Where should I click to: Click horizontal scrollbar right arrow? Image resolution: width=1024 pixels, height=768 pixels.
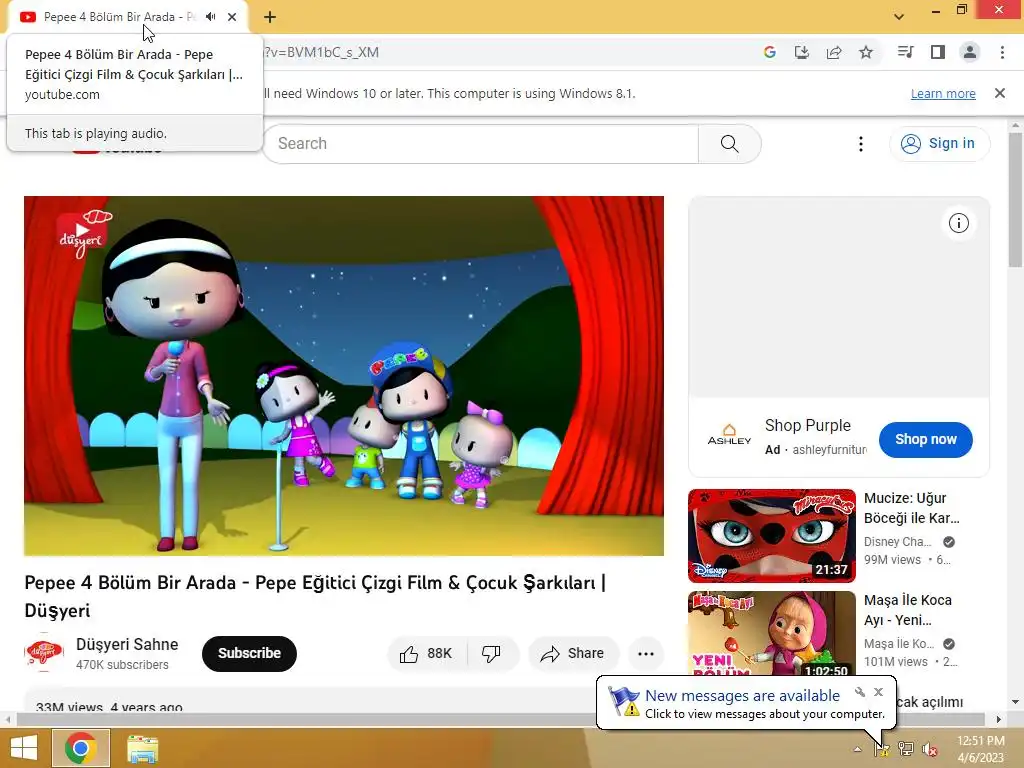tap(998, 719)
